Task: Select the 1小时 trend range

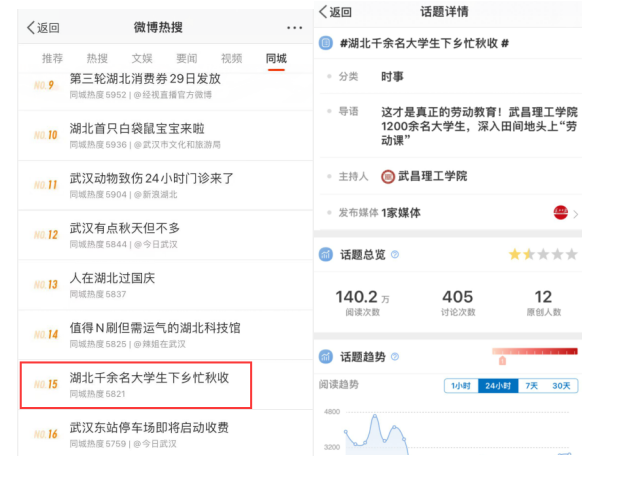Action: (x=461, y=386)
